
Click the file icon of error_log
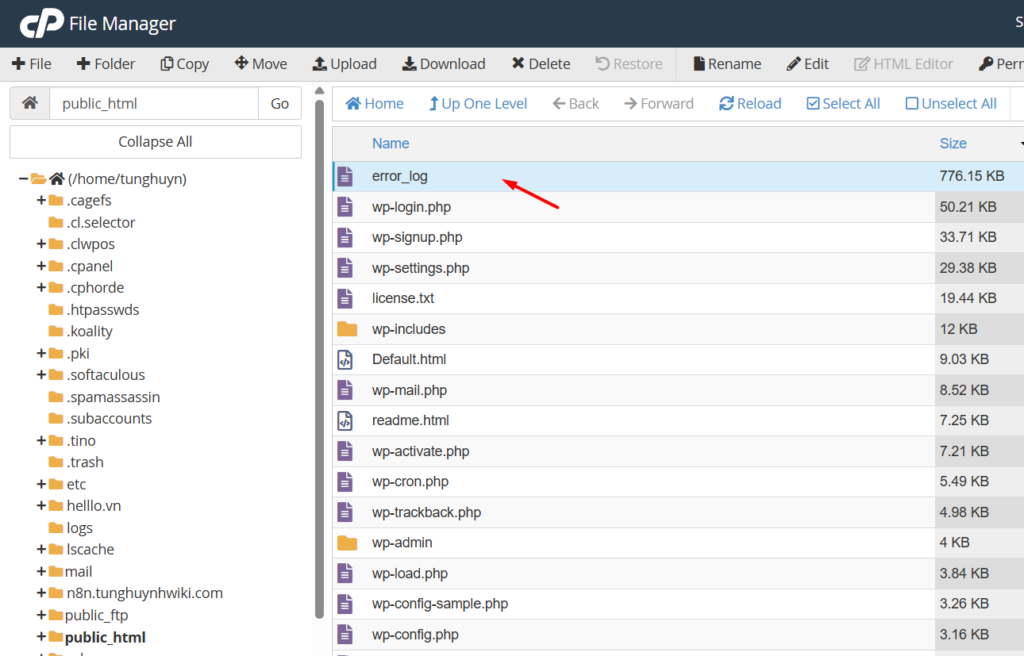pos(345,176)
